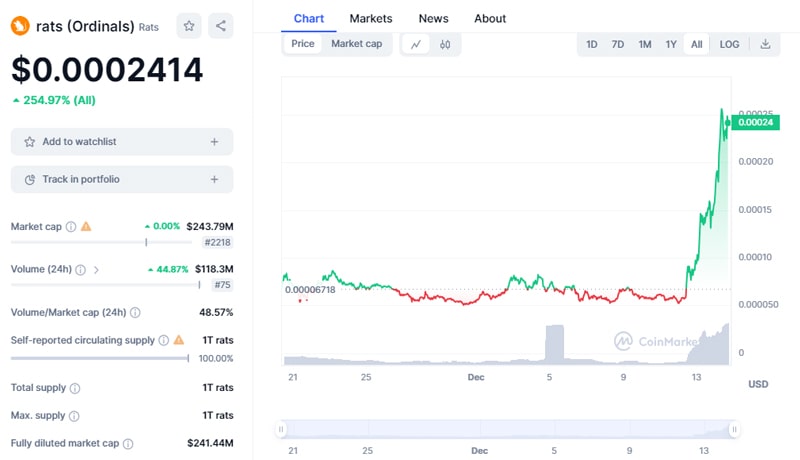800x460 pixels.
Task: Switch to candlestick chart icon
Action: point(445,44)
